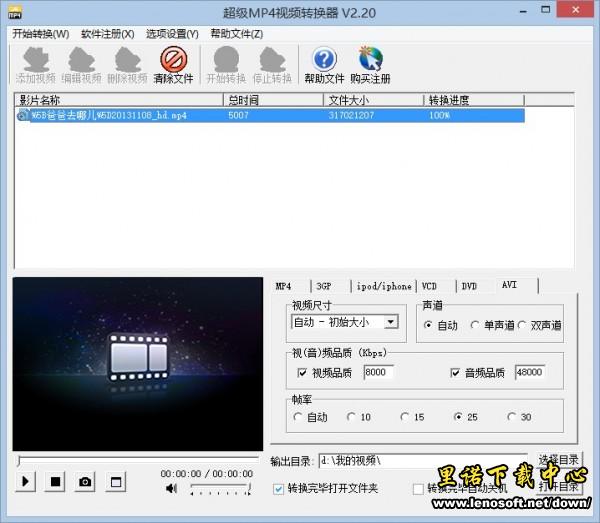Click the preview seek slider
This screenshot has width=600, height=523.
(138, 459)
